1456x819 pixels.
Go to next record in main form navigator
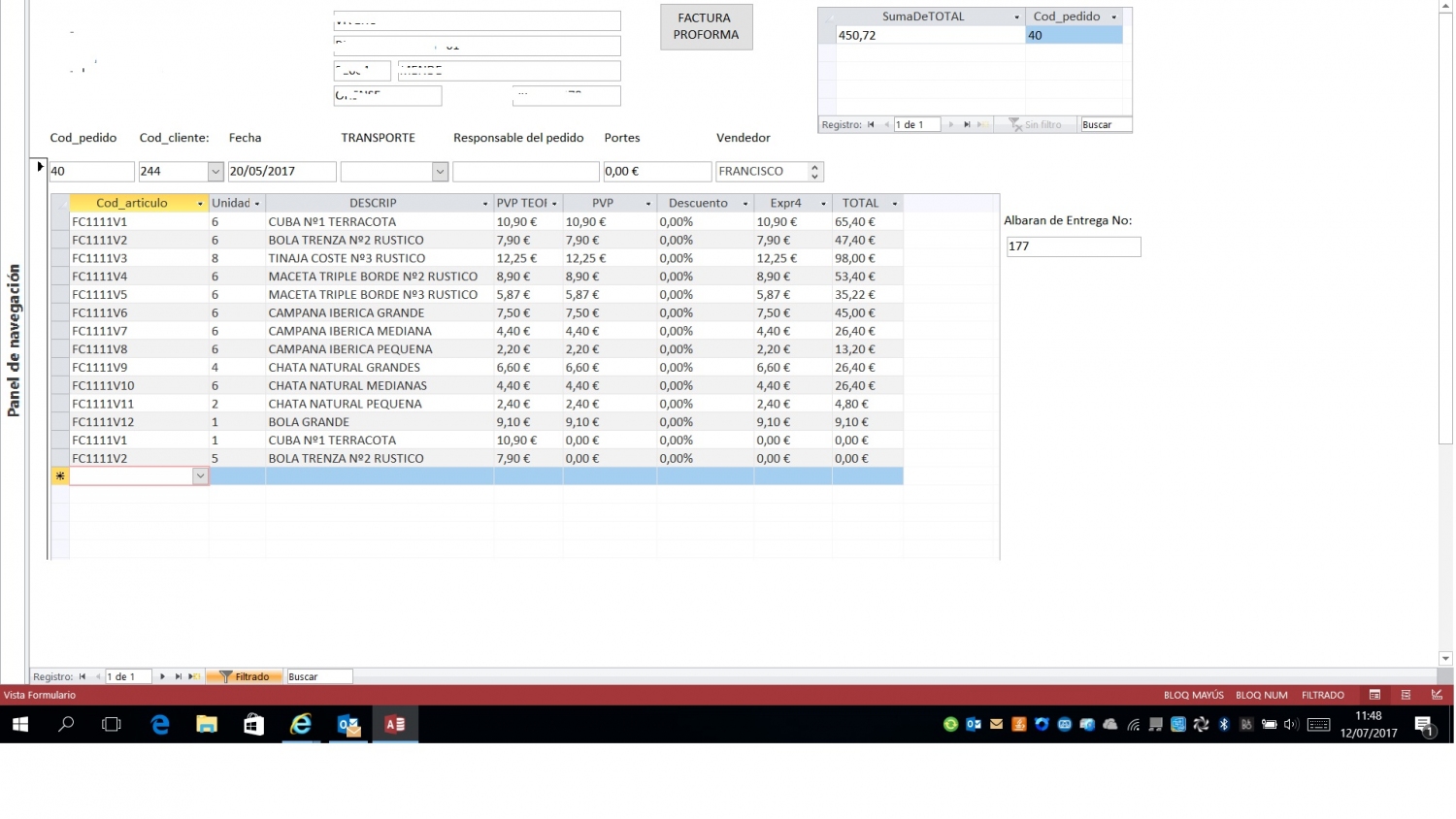(x=162, y=676)
